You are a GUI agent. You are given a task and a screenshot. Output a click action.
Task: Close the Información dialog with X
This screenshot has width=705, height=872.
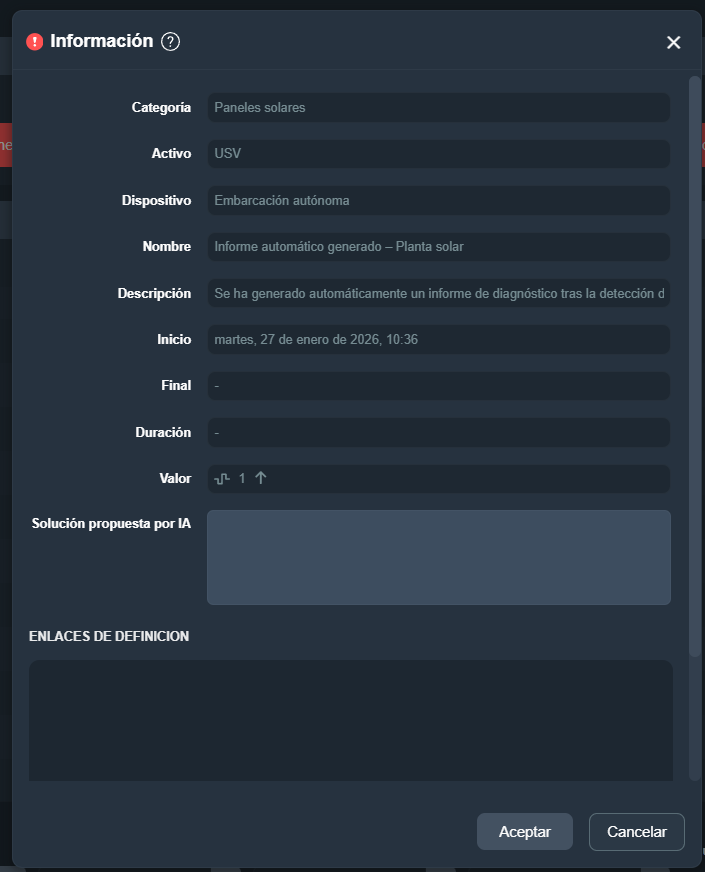[x=673, y=42]
